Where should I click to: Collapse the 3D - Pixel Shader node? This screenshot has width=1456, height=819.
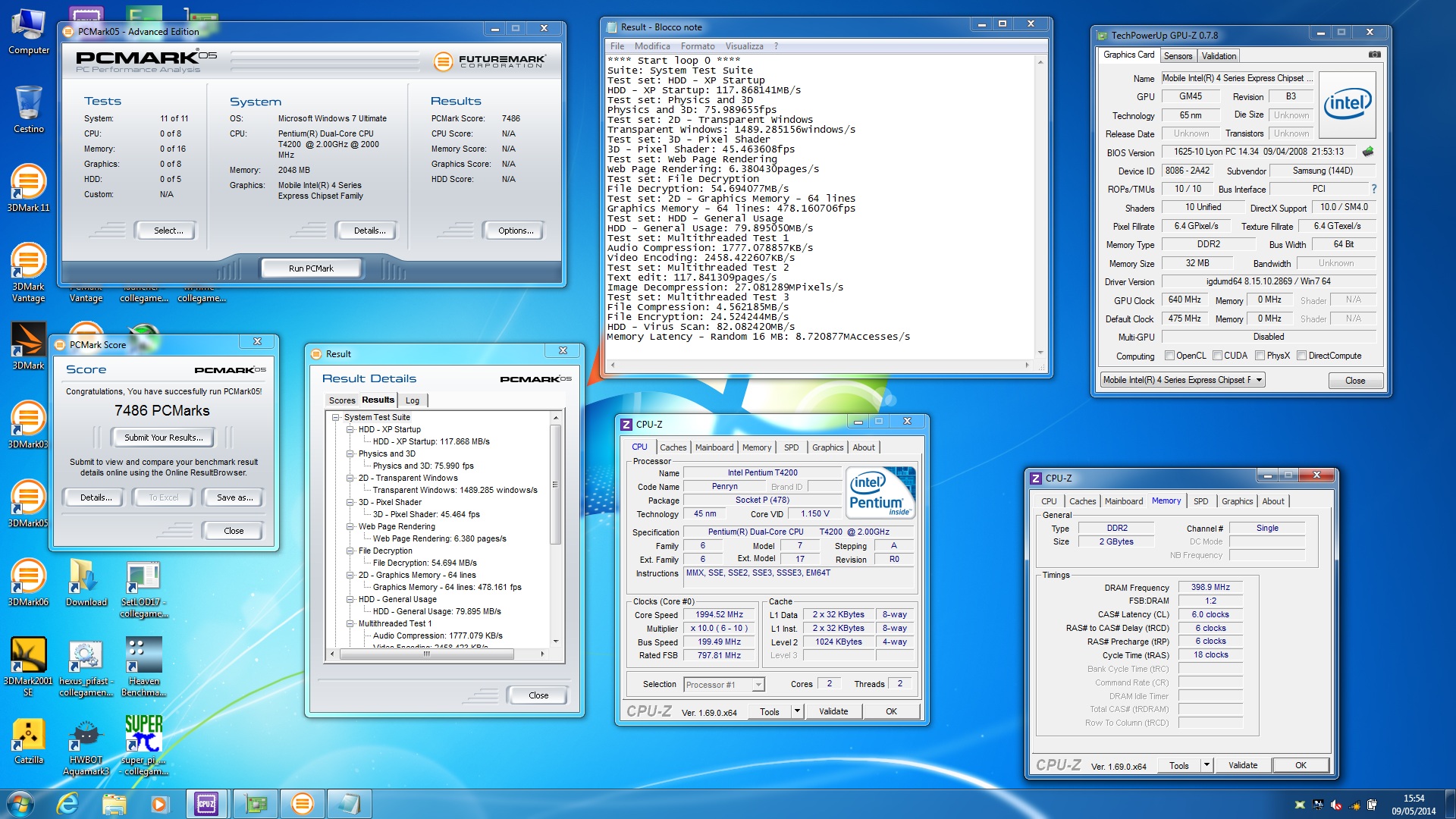pyautogui.click(x=350, y=502)
